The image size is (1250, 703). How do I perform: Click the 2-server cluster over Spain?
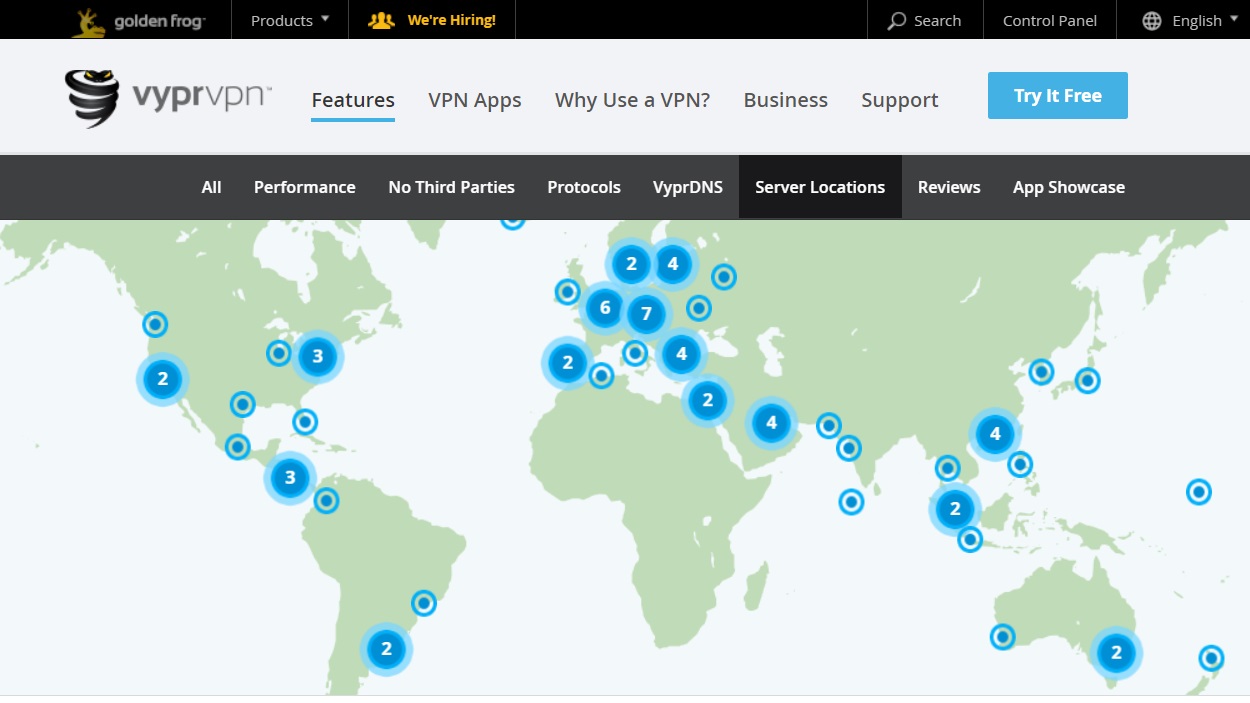click(x=567, y=362)
